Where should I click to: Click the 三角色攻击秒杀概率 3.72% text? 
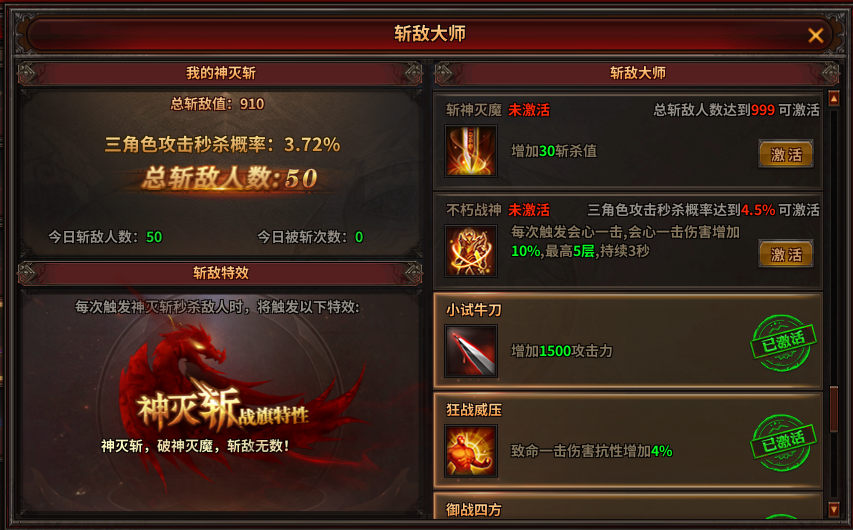(222, 144)
